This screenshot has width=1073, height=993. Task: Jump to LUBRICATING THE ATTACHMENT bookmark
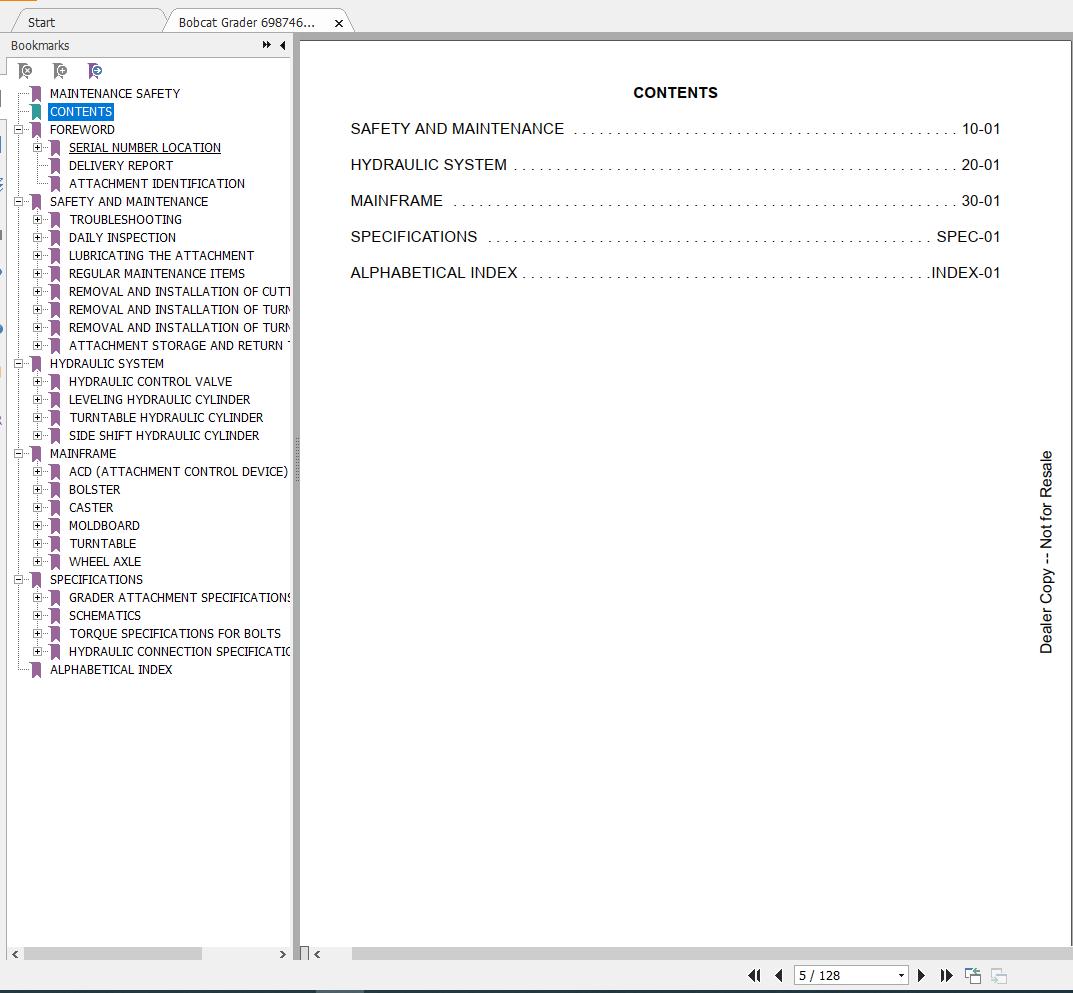[161, 255]
